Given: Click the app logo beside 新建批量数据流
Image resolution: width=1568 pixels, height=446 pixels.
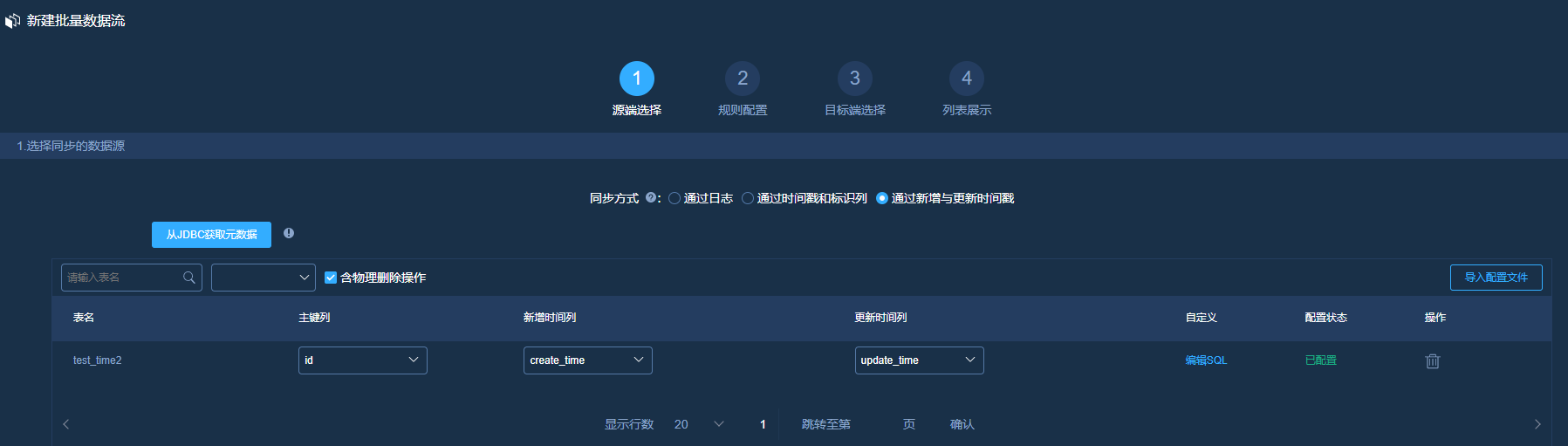Looking at the screenshot, I should tap(13, 20).
